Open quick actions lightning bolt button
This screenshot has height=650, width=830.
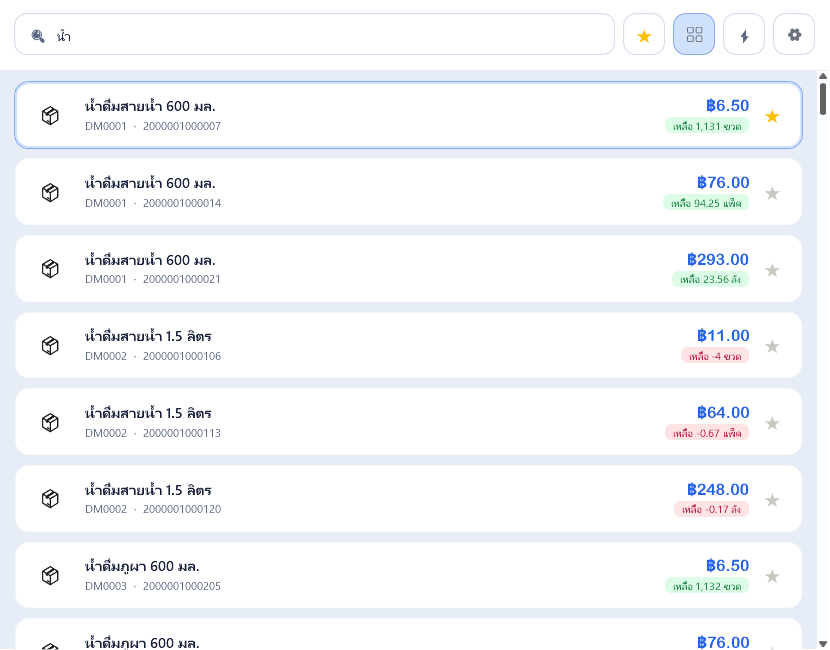click(744, 34)
